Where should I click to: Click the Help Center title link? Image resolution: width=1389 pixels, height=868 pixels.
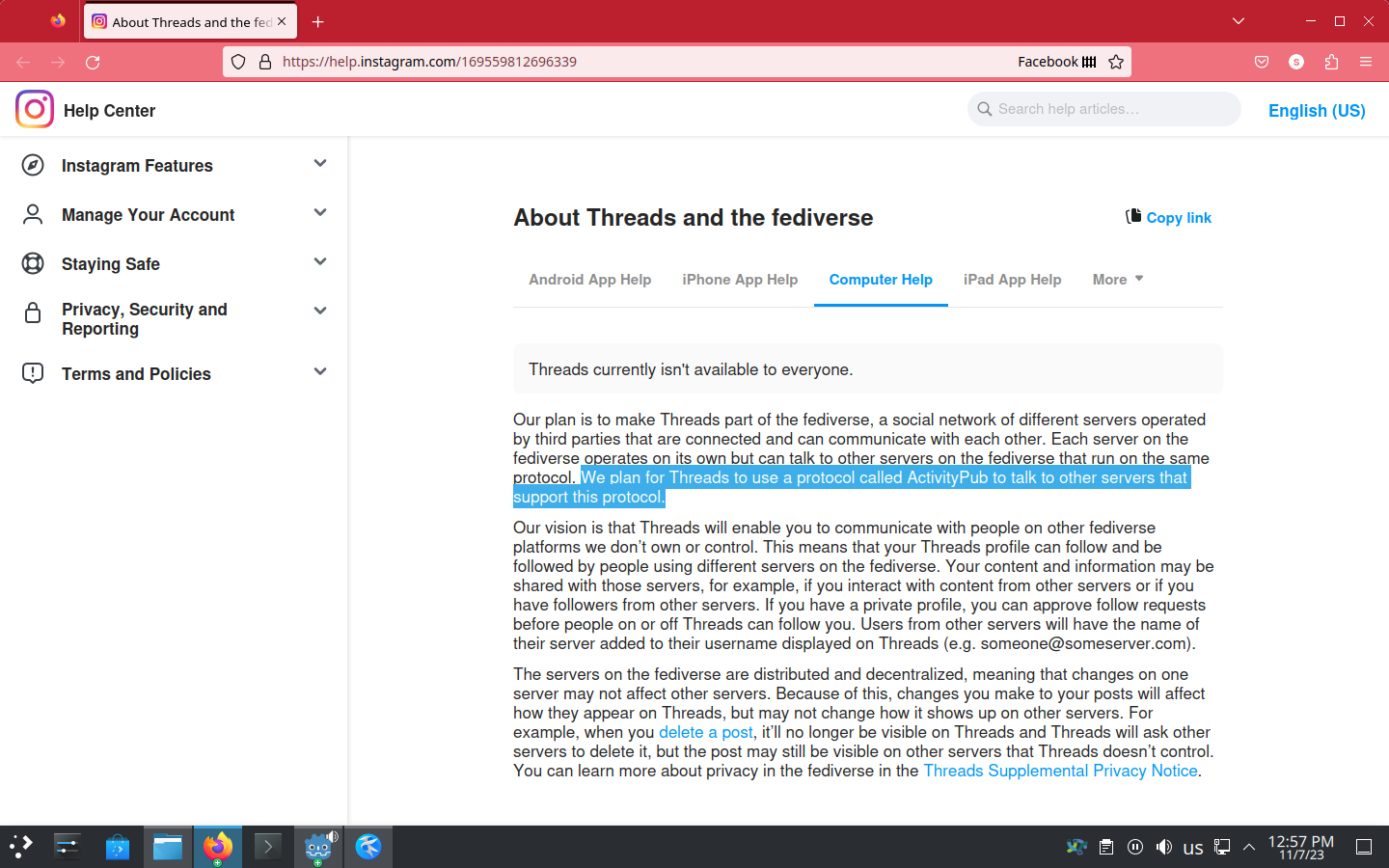click(109, 111)
